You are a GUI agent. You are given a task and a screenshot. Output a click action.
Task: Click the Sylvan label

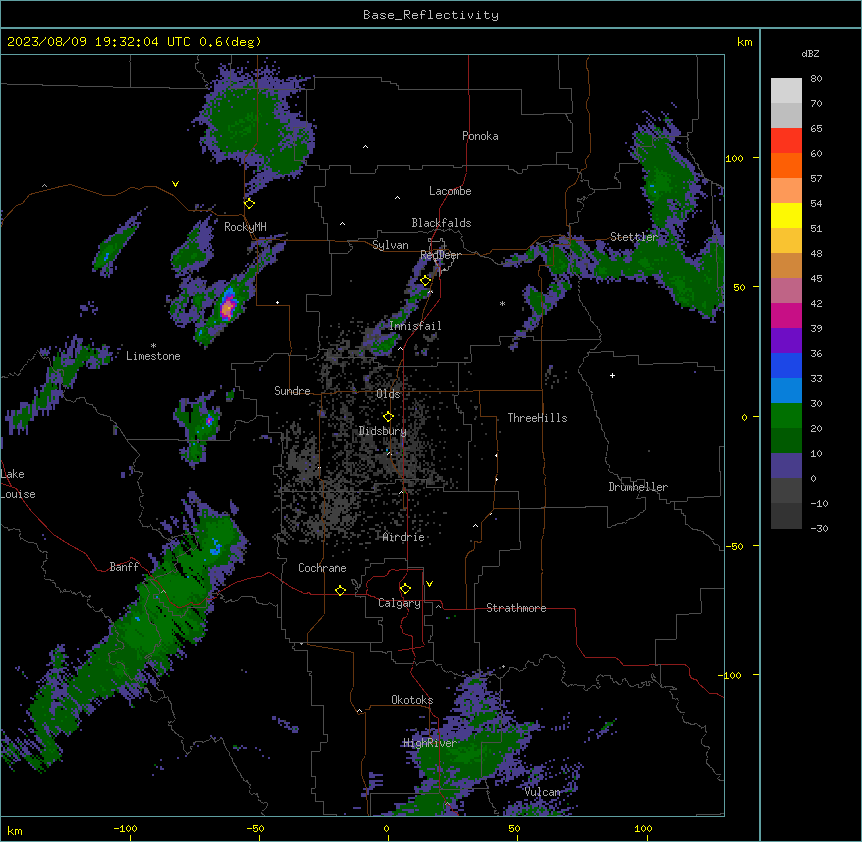point(390,245)
